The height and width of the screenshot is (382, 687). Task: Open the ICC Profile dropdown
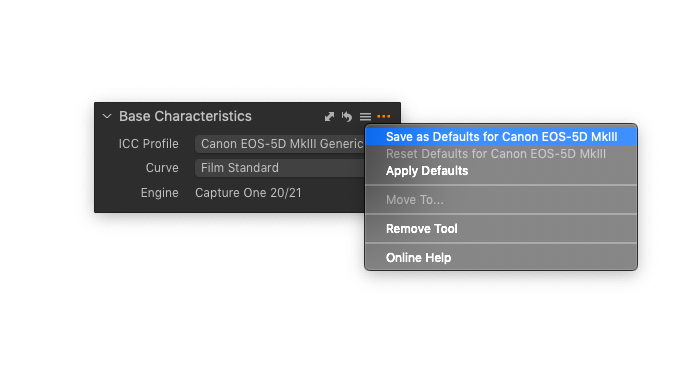(280, 144)
